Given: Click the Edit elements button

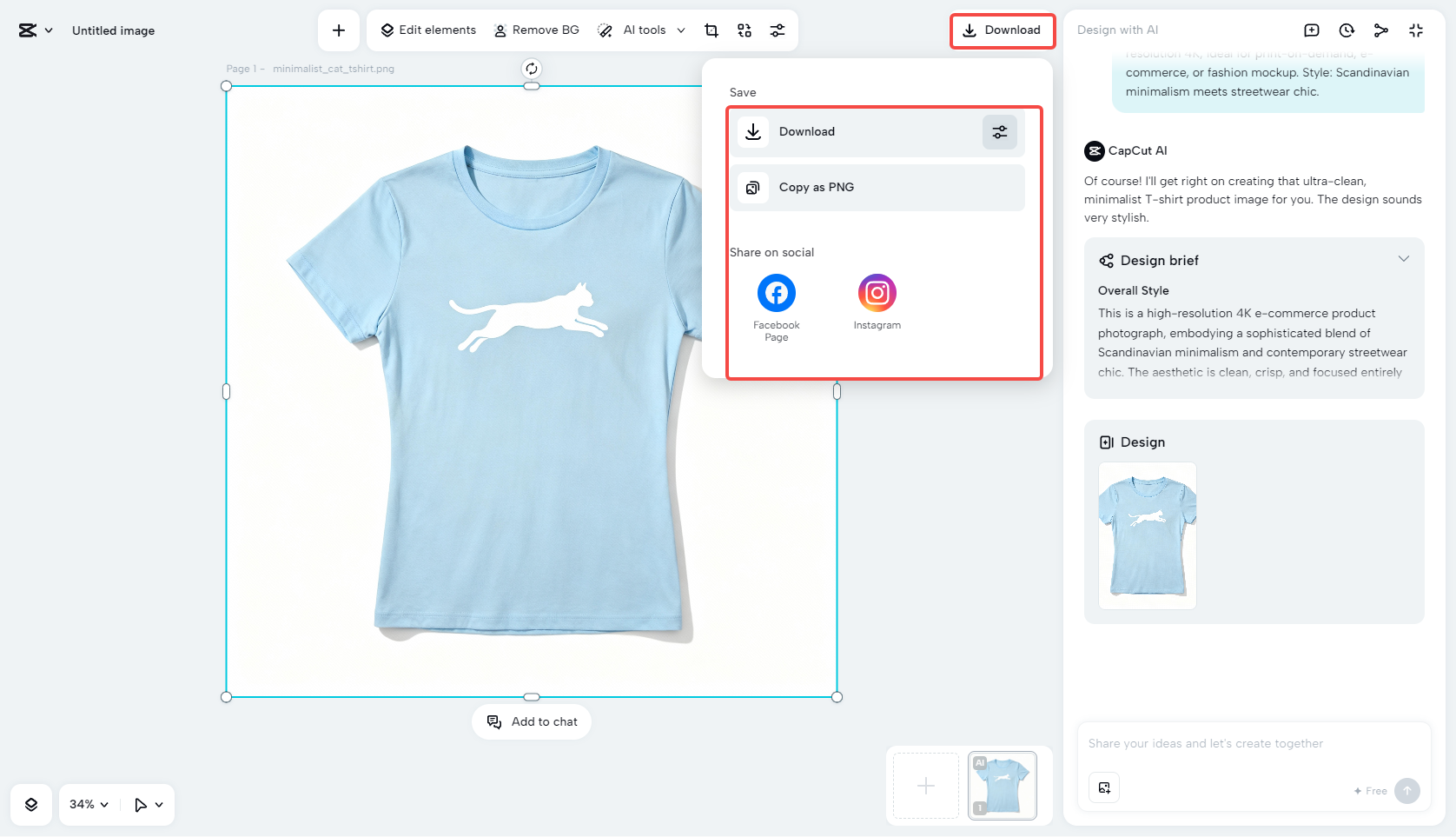Looking at the screenshot, I should (427, 30).
